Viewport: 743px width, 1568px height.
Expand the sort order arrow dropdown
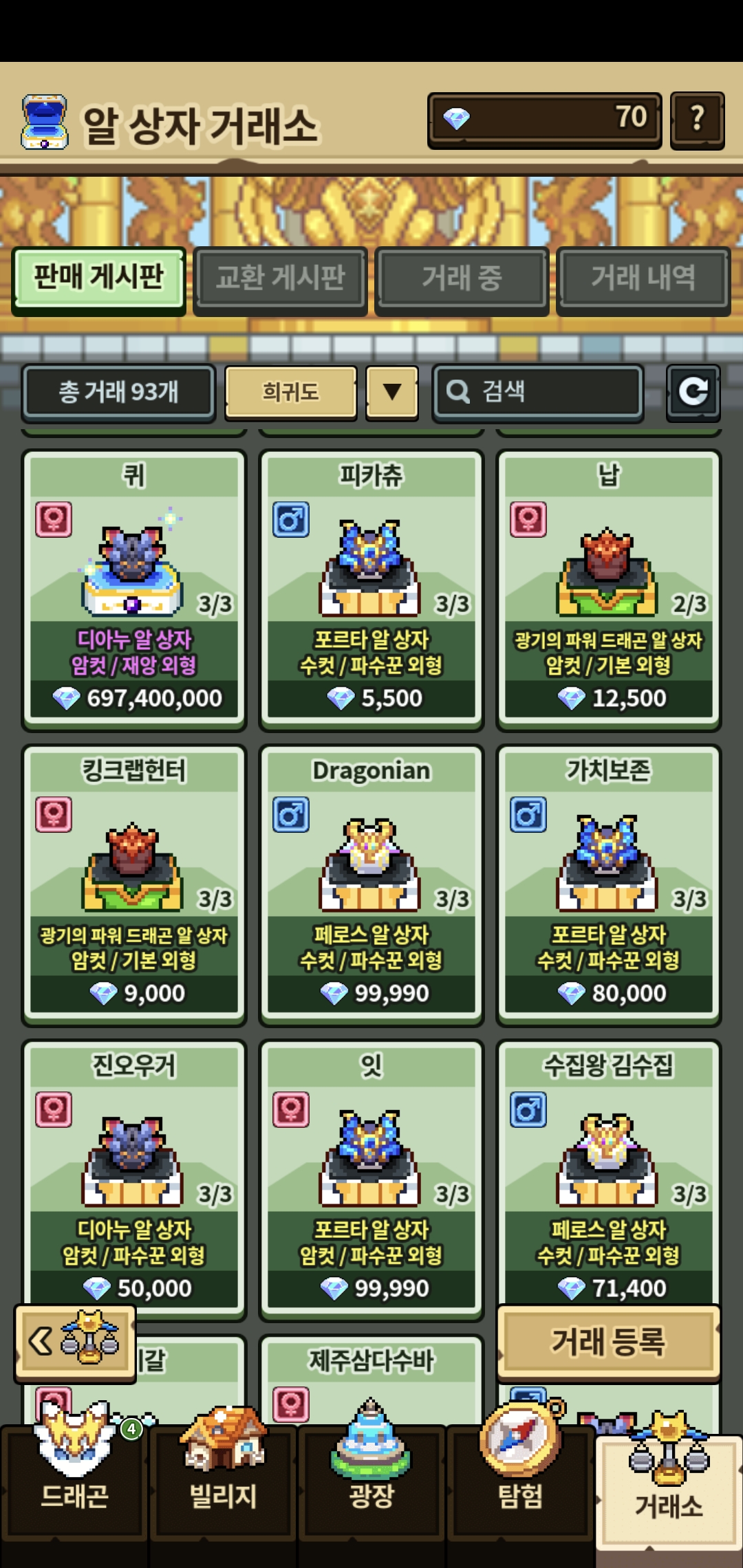coord(392,392)
